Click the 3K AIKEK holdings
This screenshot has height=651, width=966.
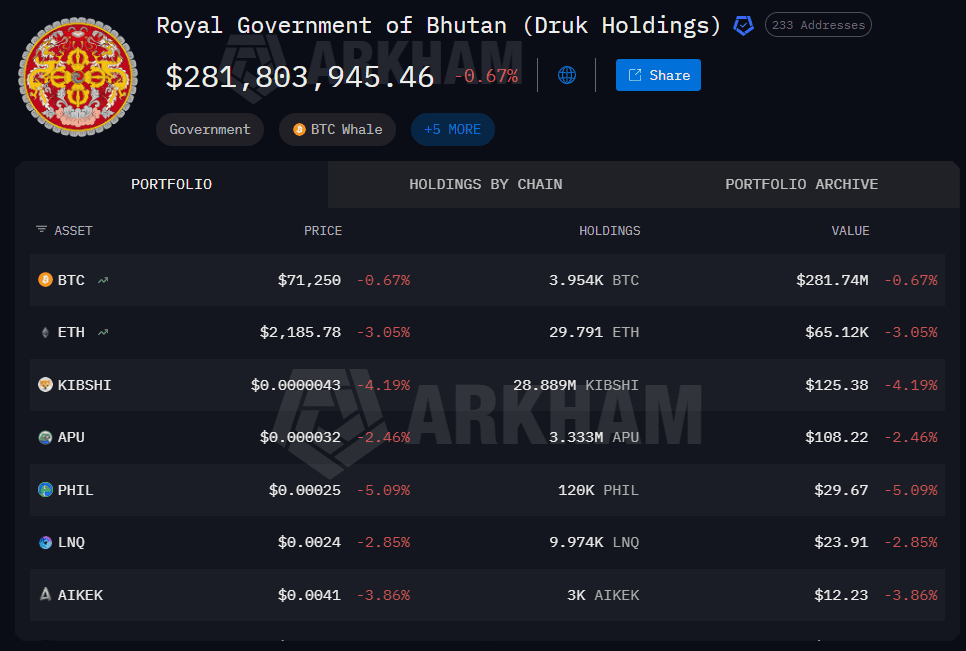coord(603,595)
